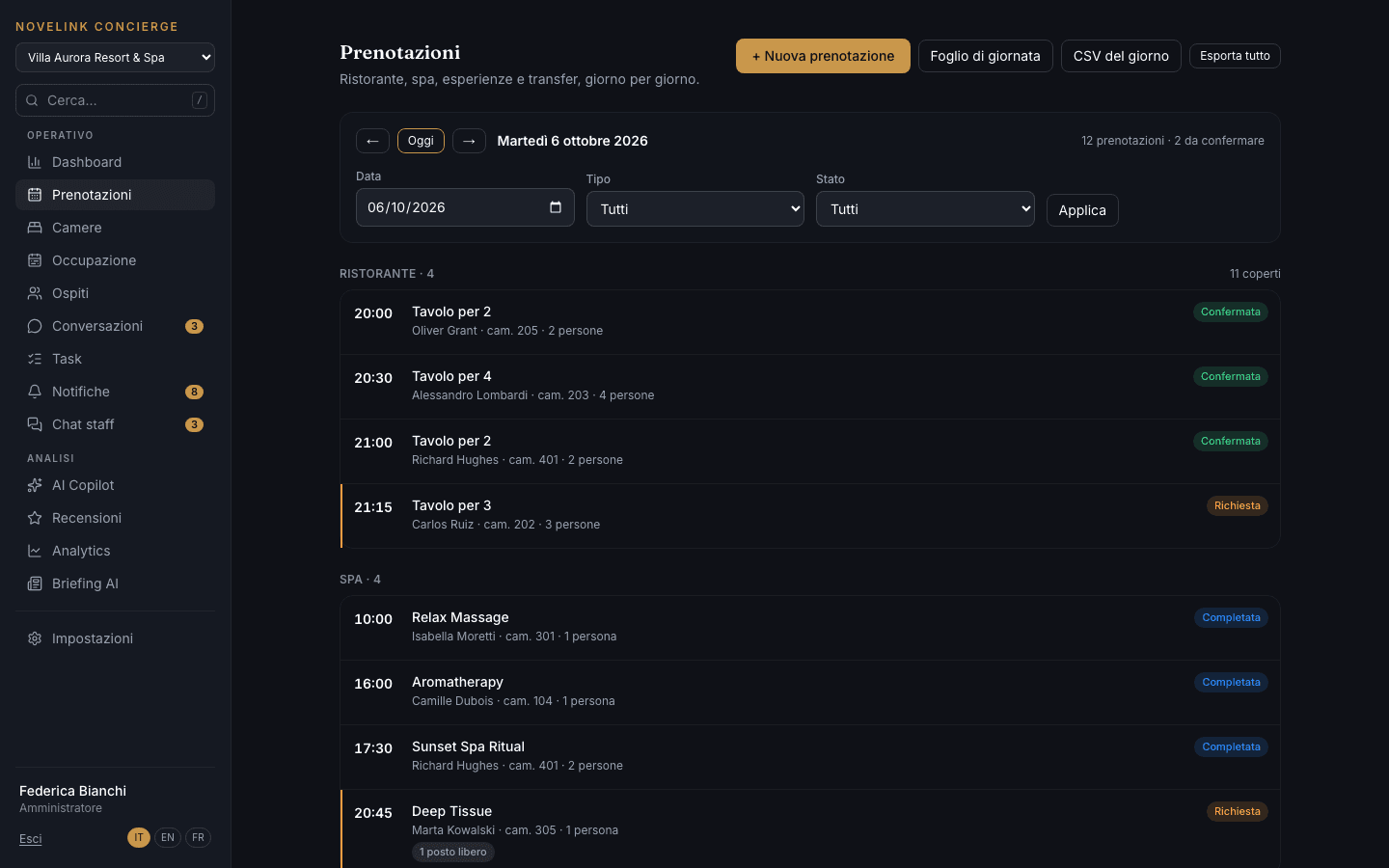The width and height of the screenshot is (1389, 868).
Task: Click the Camere bed icon
Action: [35, 228]
